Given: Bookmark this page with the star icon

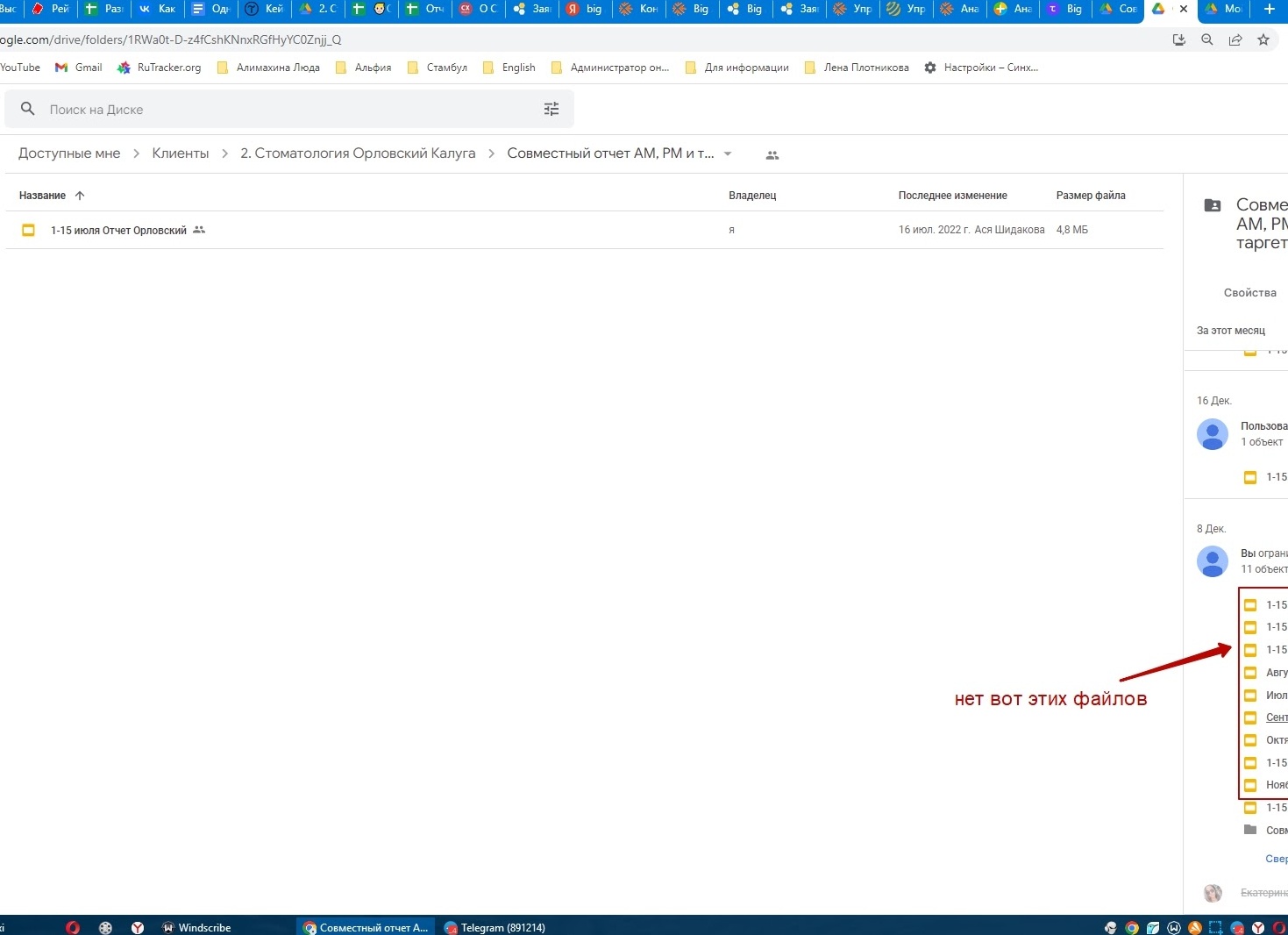Looking at the screenshot, I should 1263,39.
